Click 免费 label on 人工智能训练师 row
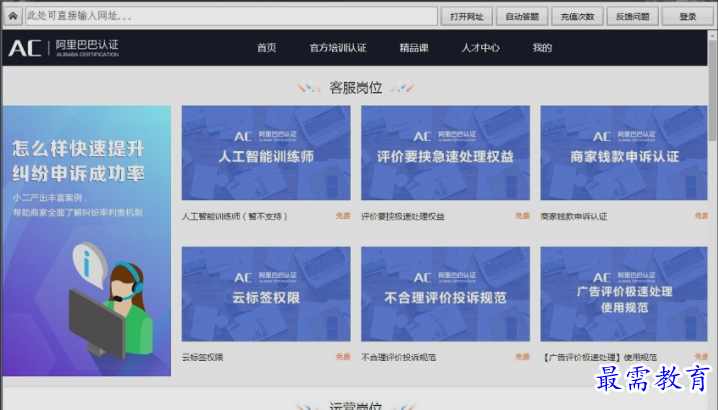The image size is (718, 410). click(343, 216)
